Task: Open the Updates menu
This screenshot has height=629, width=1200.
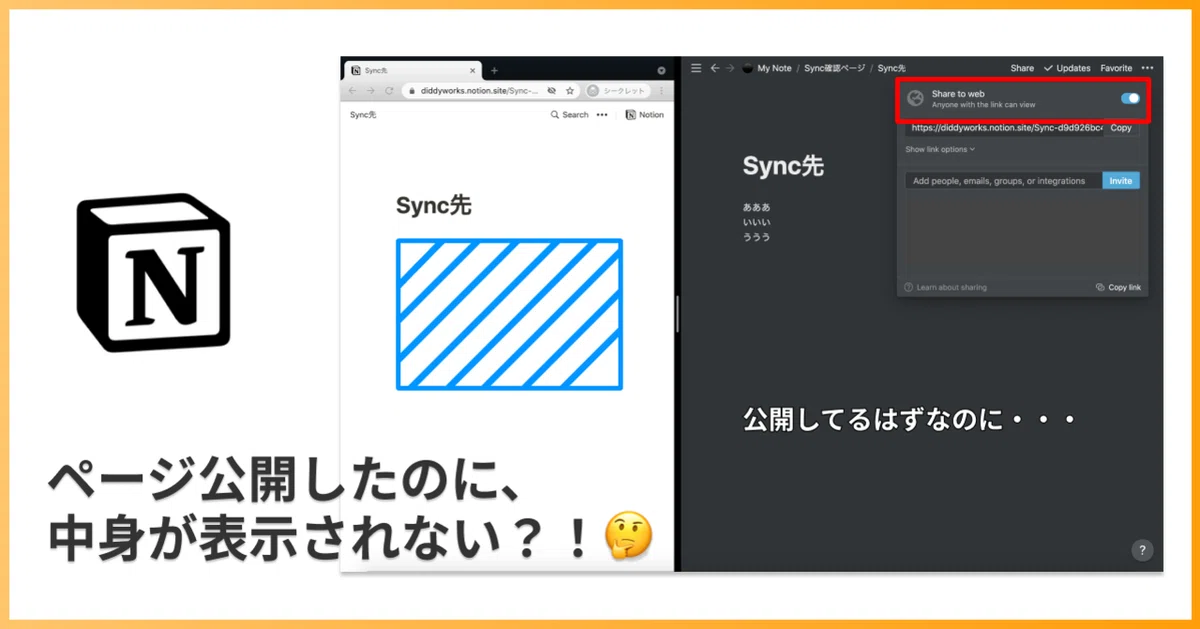Action: click(x=1067, y=68)
